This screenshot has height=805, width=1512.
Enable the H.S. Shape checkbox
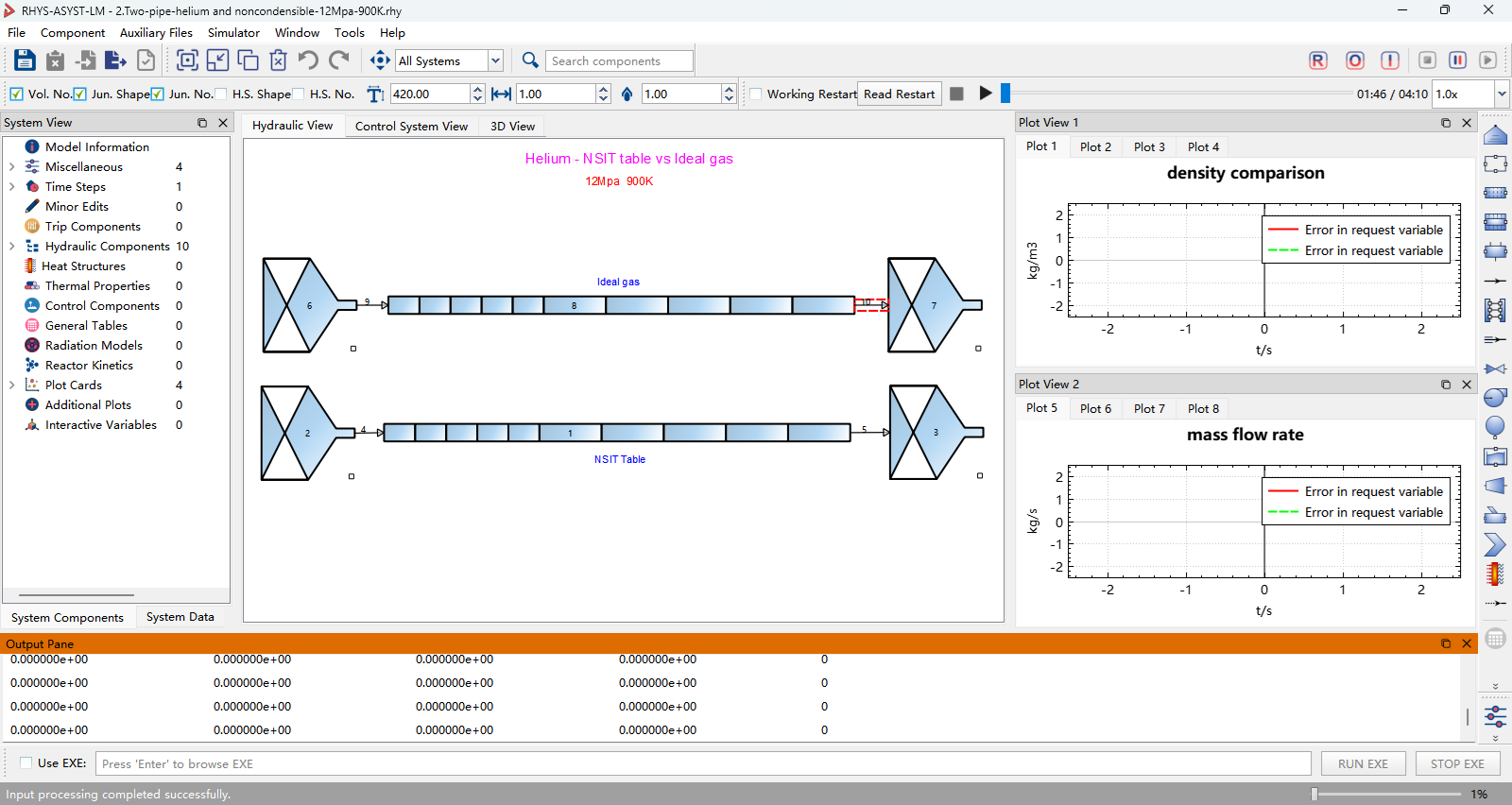220,94
